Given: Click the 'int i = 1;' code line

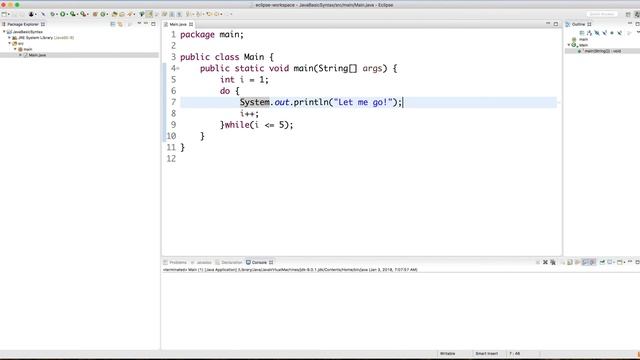Looking at the screenshot, I should [x=244, y=80].
